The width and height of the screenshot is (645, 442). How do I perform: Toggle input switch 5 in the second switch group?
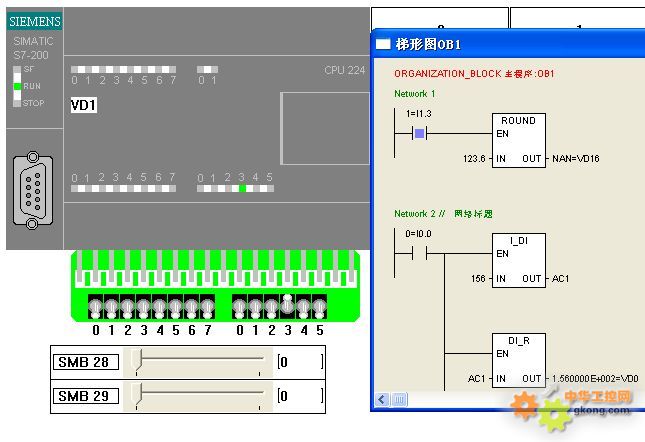point(320,308)
